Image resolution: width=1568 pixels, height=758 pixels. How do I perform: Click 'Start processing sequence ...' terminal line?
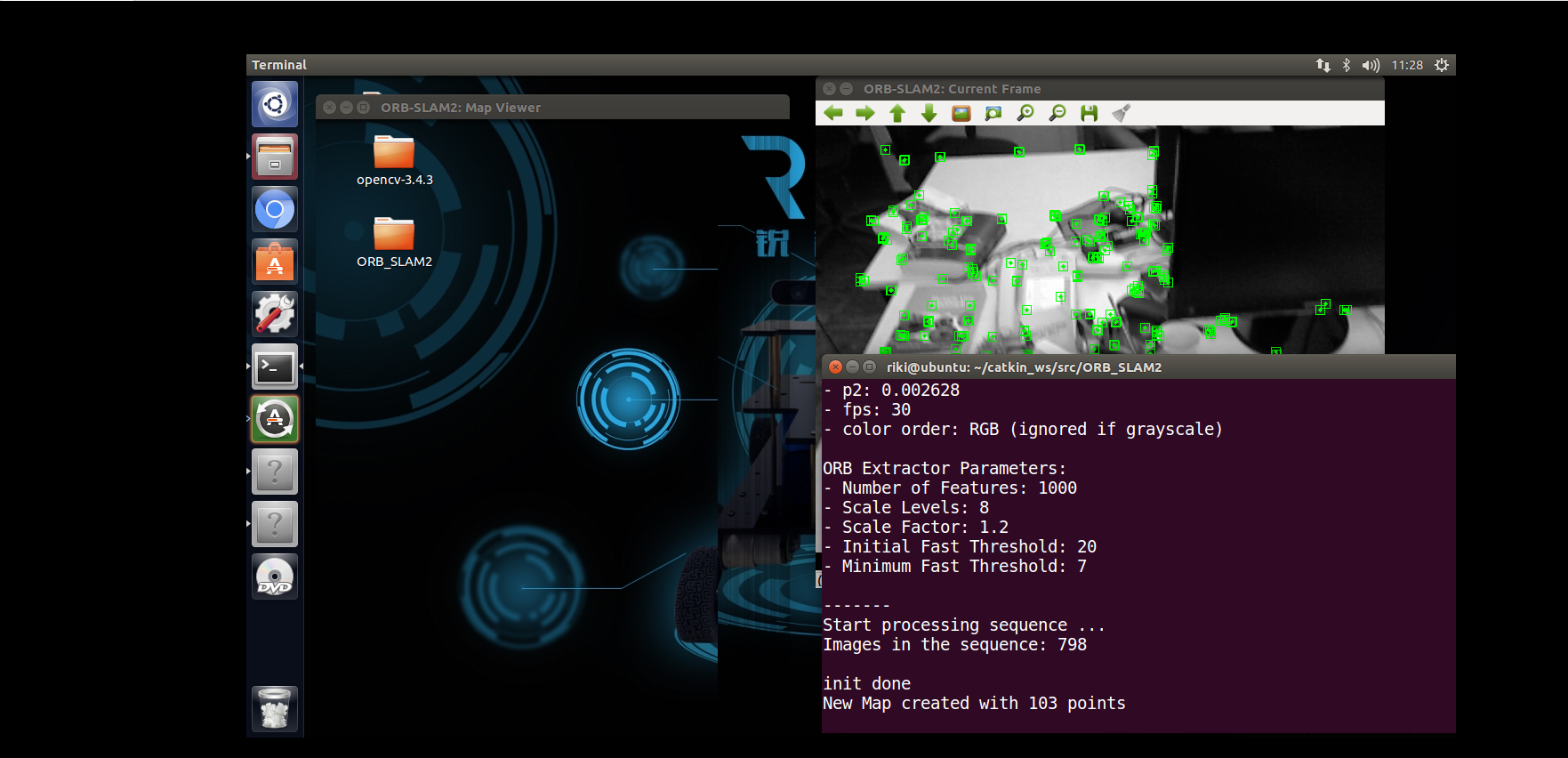964,625
